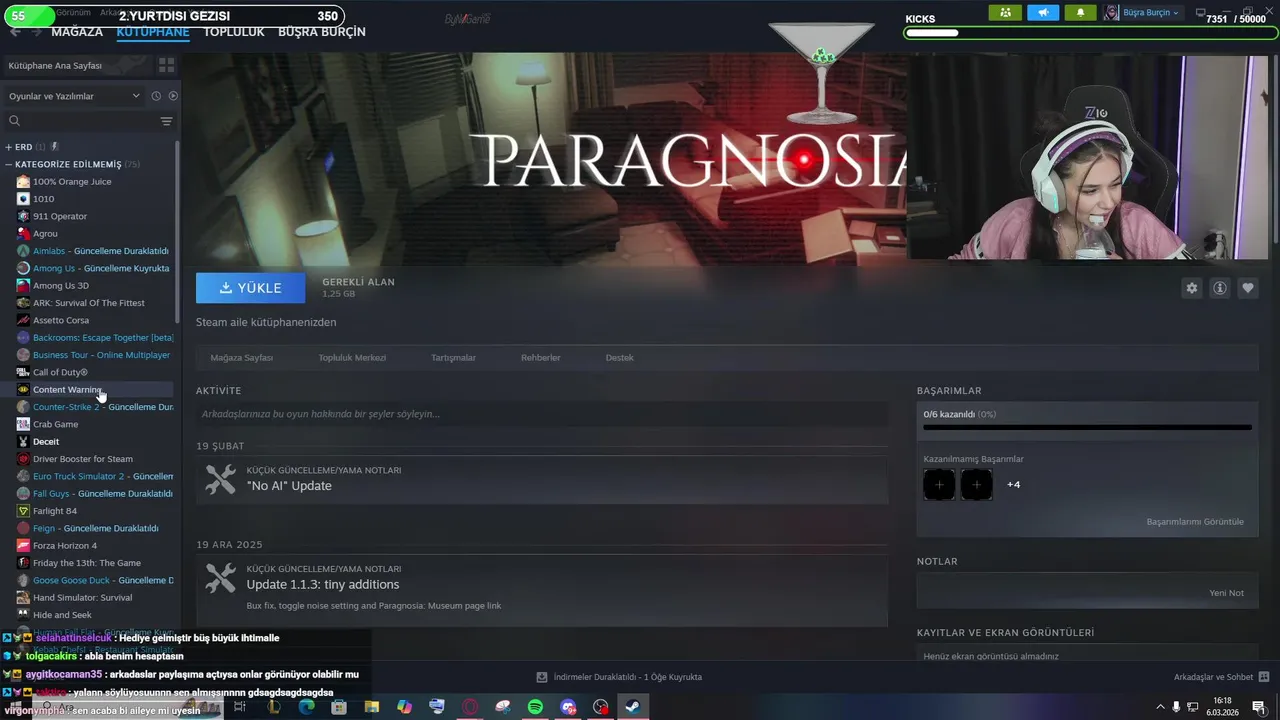Click activity say-something input field
1280x720 pixels.
(x=542, y=414)
